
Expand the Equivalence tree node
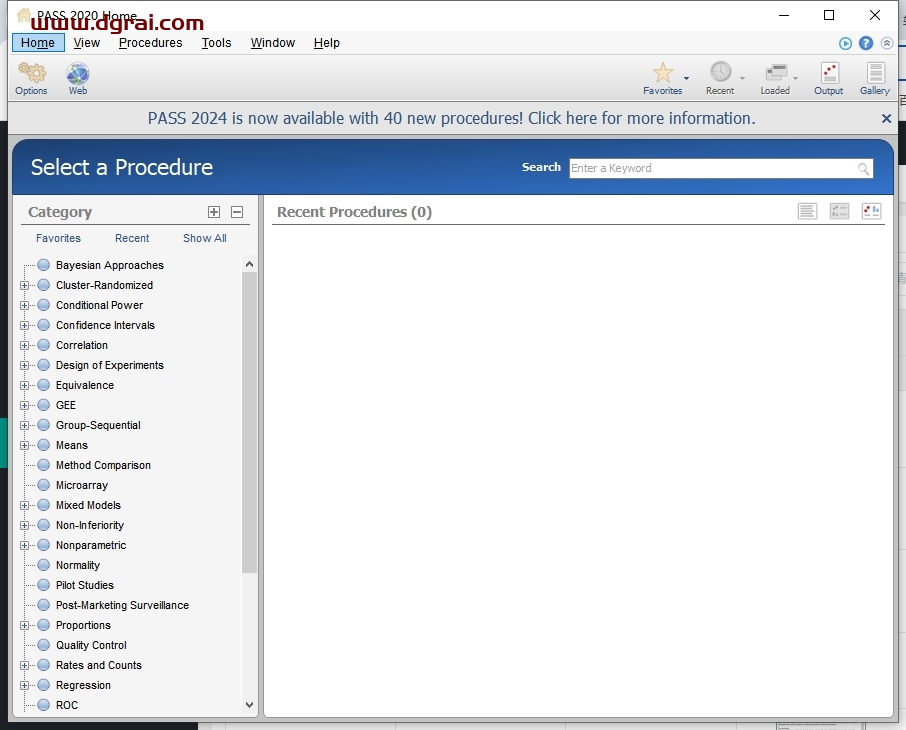pos(24,386)
